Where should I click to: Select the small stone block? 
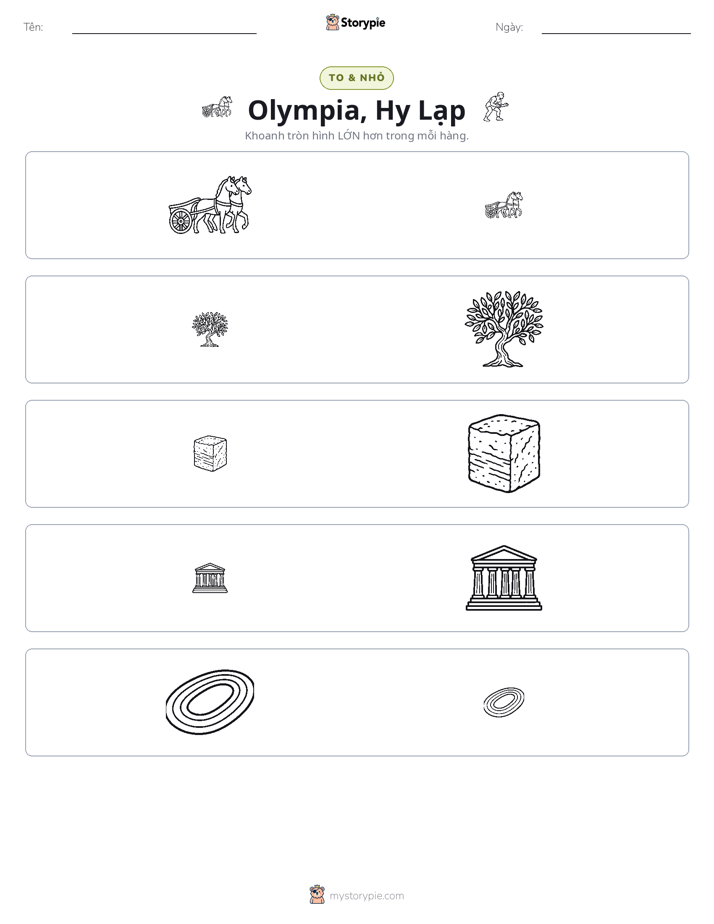210,453
